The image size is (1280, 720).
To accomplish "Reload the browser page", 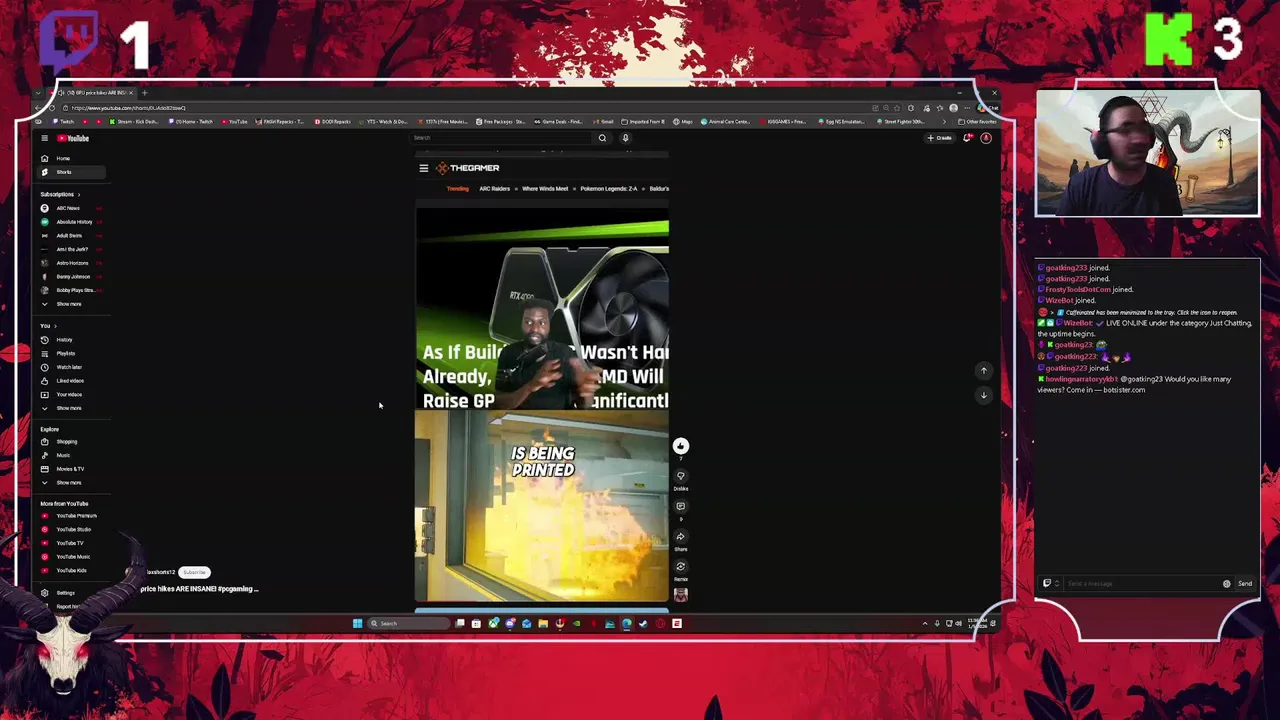I will pyautogui.click(x=52, y=108).
